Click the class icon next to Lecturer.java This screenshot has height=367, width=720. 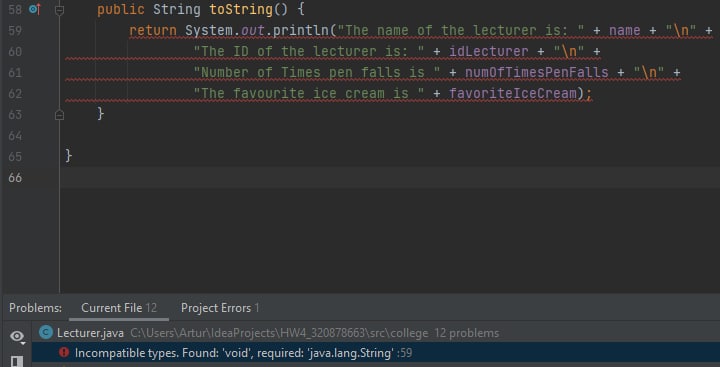tap(46, 333)
